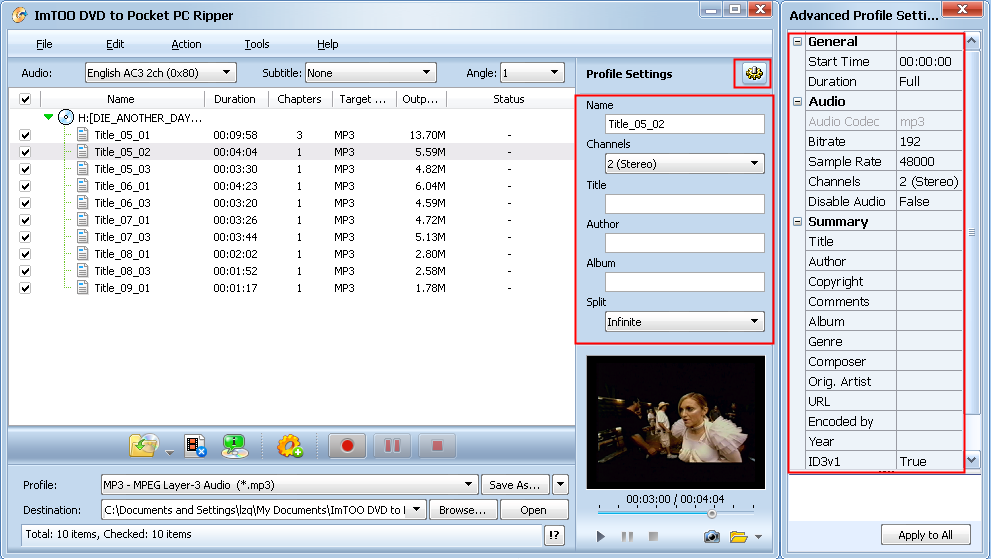This screenshot has width=991, height=559.
Task: Open the Profile format dropdown
Action: click(x=289, y=485)
